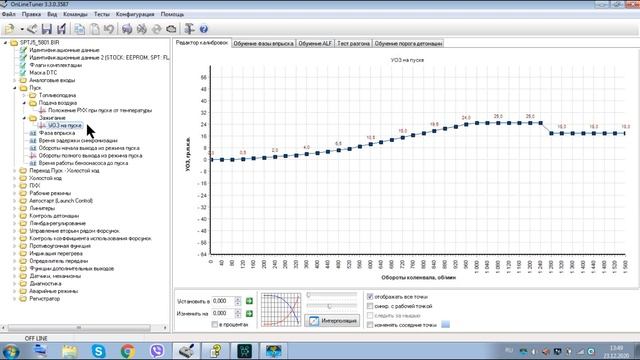Screen dimensions: 640x360
Task: Collapse the Зажигание folder
Action: click(24, 118)
